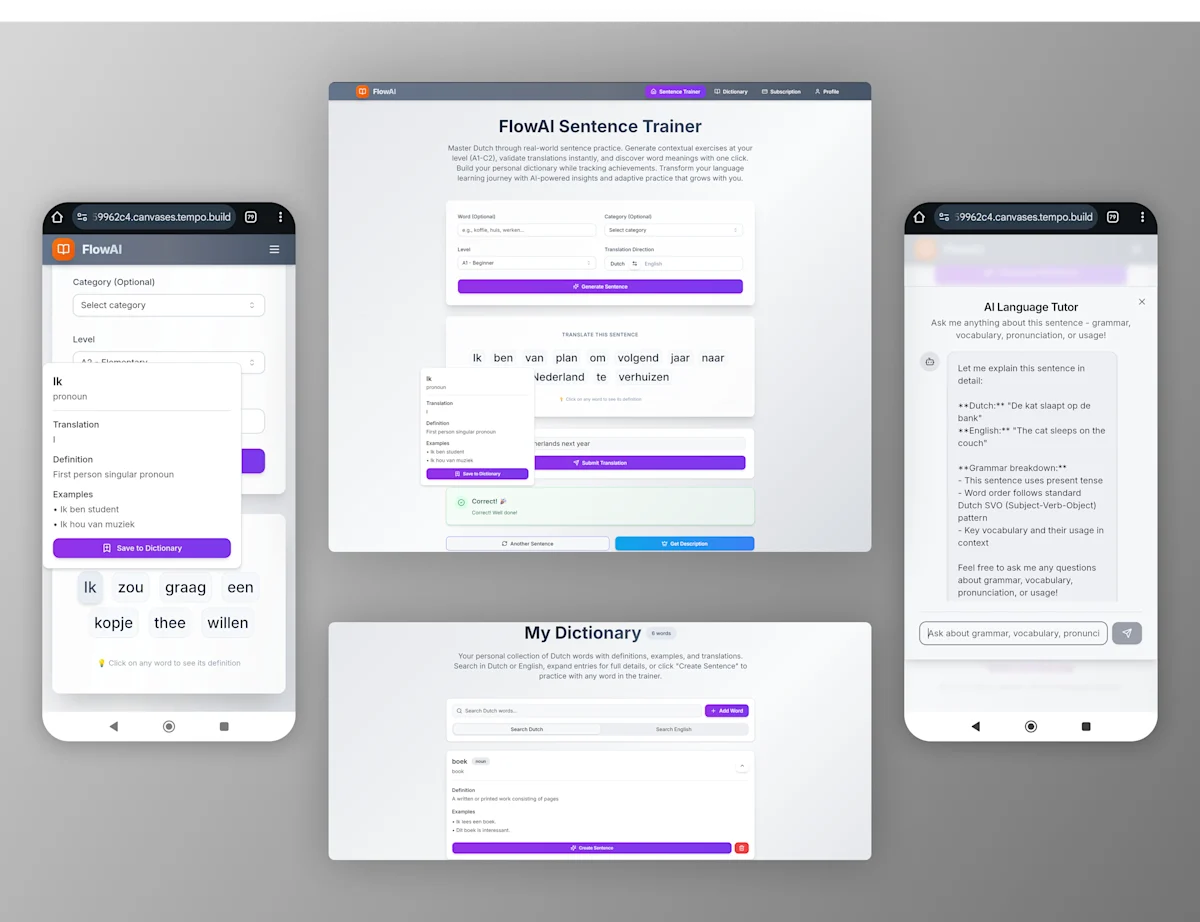Tap the word 'thee' on left phone

pos(170,622)
